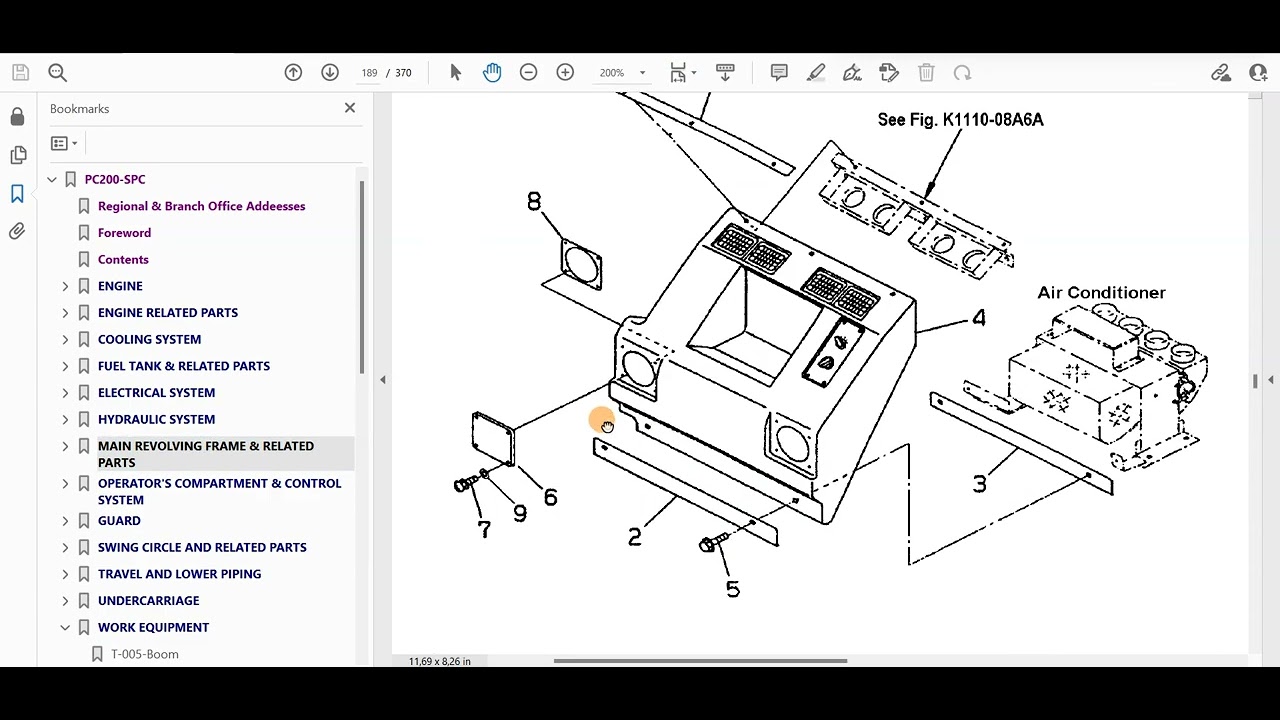The height and width of the screenshot is (720, 1280).
Task: Open the Find text magnifier tool
Action: tap(57, 72)
